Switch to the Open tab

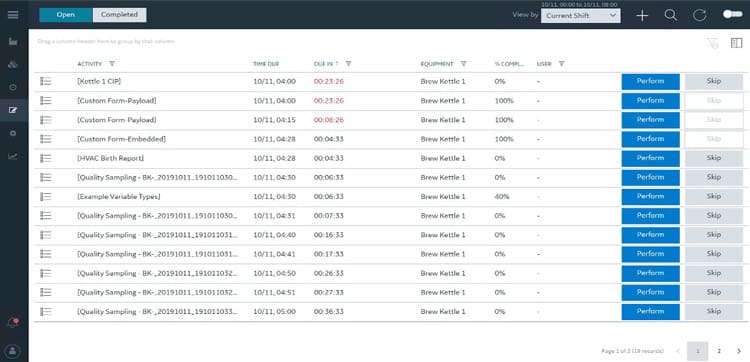tap(66, 15)
